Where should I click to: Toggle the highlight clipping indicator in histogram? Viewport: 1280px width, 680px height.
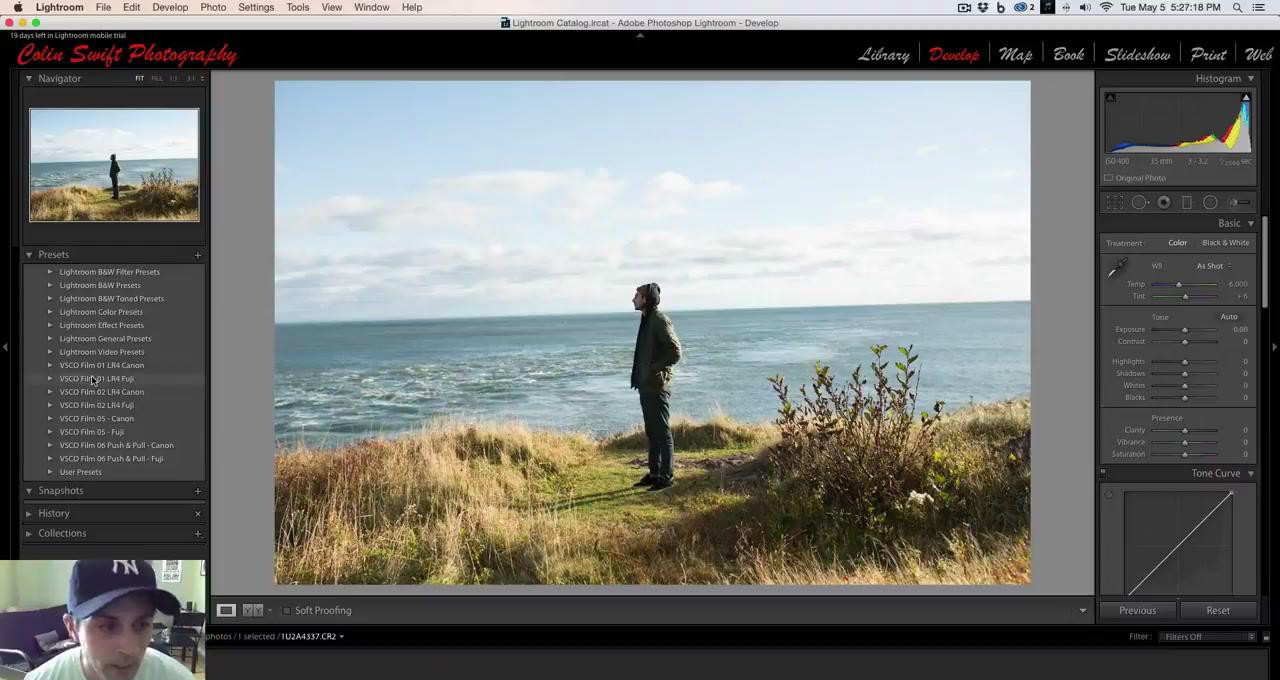click(1245, 98)
